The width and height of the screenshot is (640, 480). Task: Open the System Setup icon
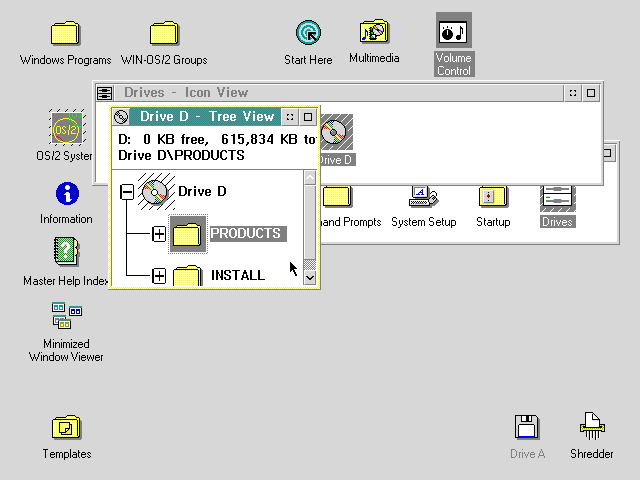[423, 196]
